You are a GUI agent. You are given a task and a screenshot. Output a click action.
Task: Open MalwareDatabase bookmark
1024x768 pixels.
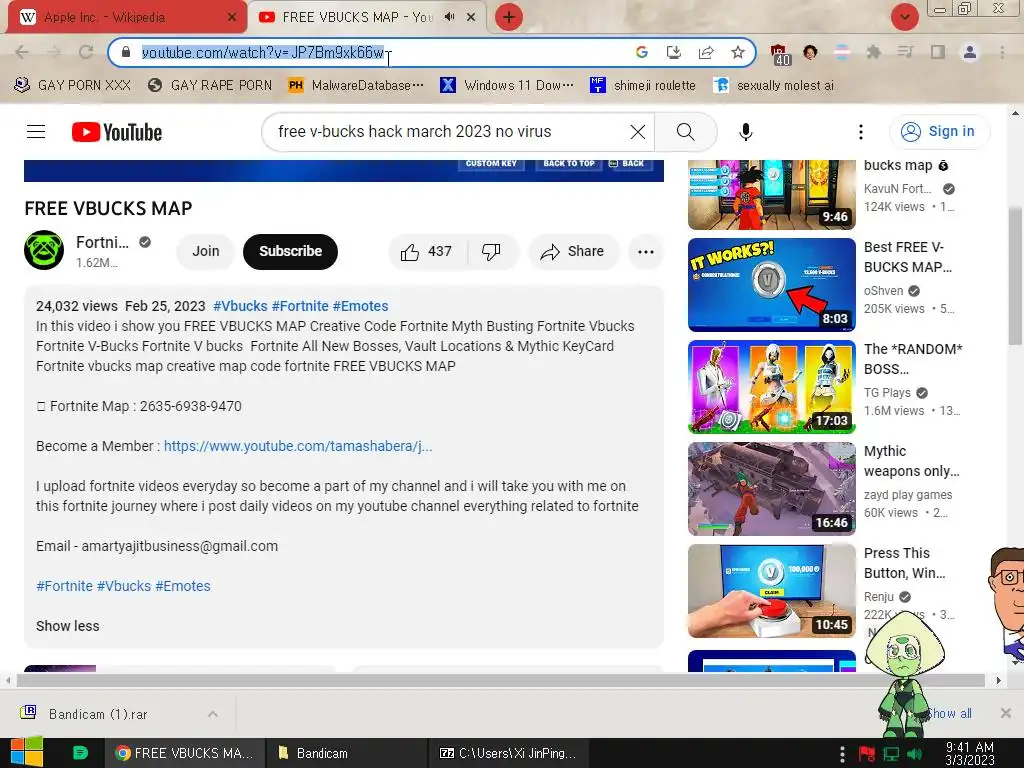pyautogui.click(x=356, y=86)
